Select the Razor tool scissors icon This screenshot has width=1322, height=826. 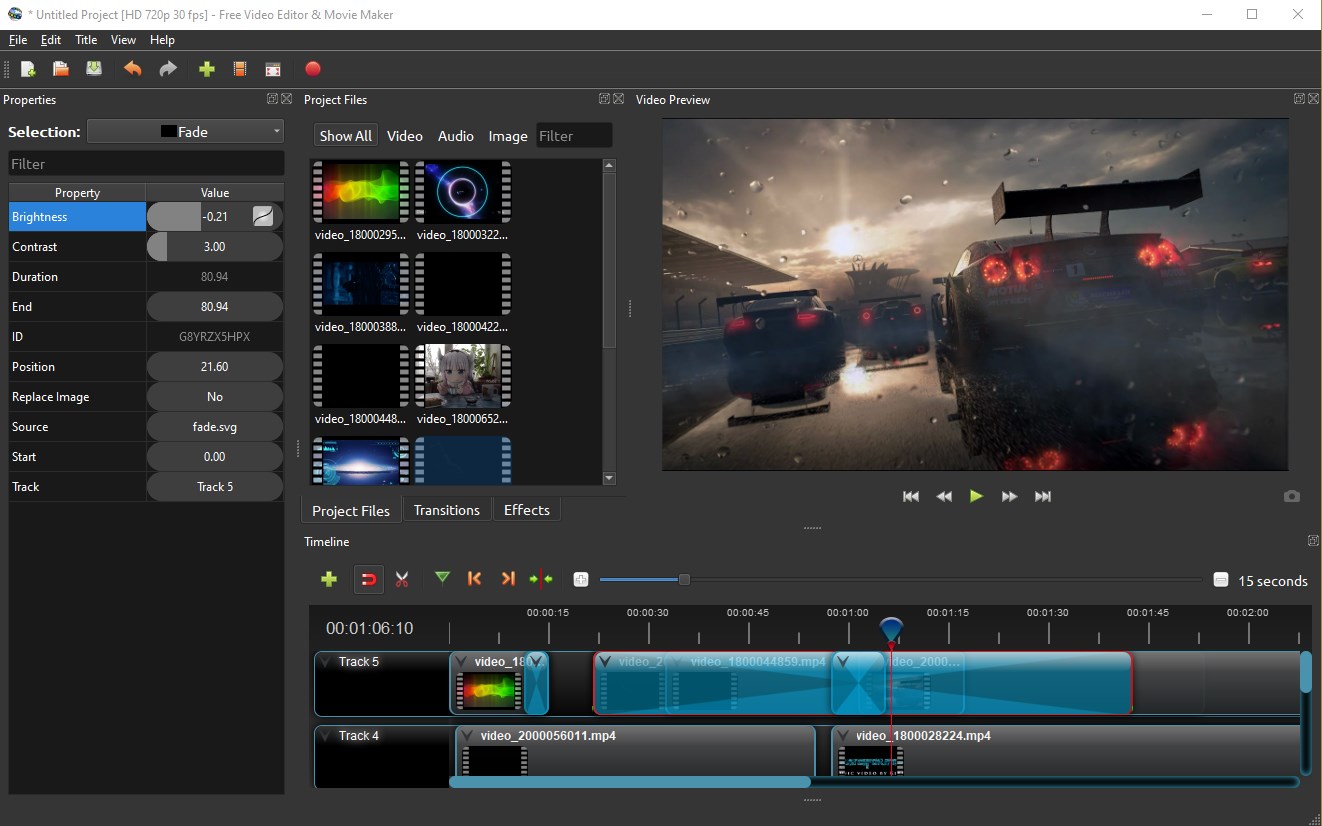(402, 579)
